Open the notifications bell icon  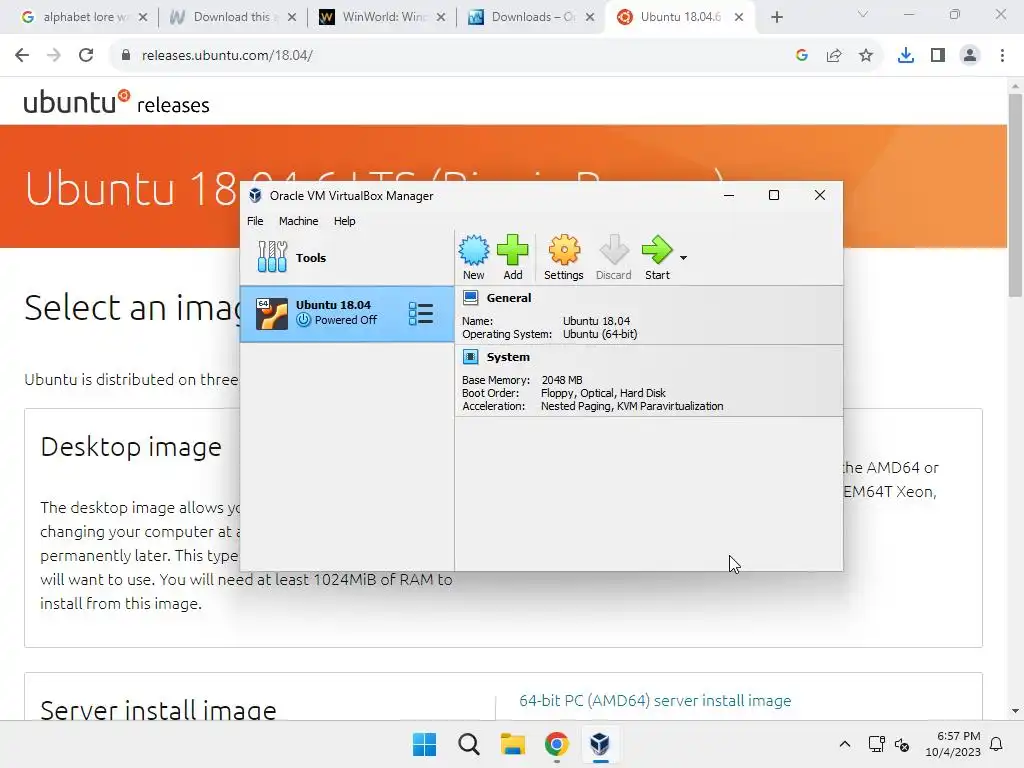click(x=997, y=744)
